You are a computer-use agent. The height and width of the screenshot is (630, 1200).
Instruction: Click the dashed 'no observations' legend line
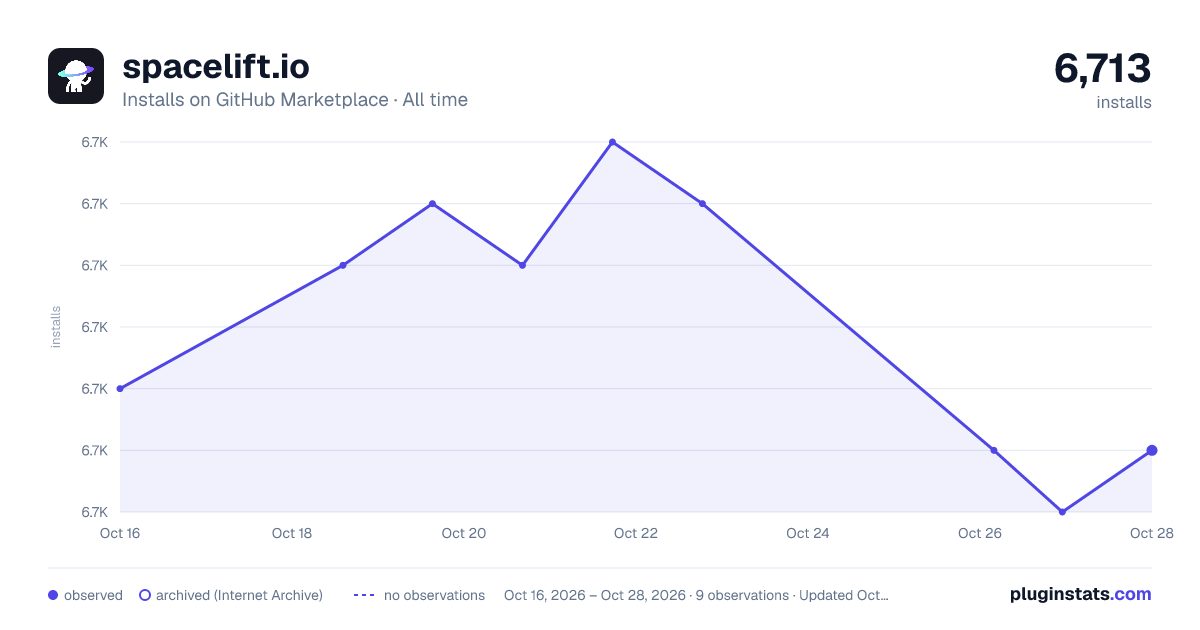(364, 595)
